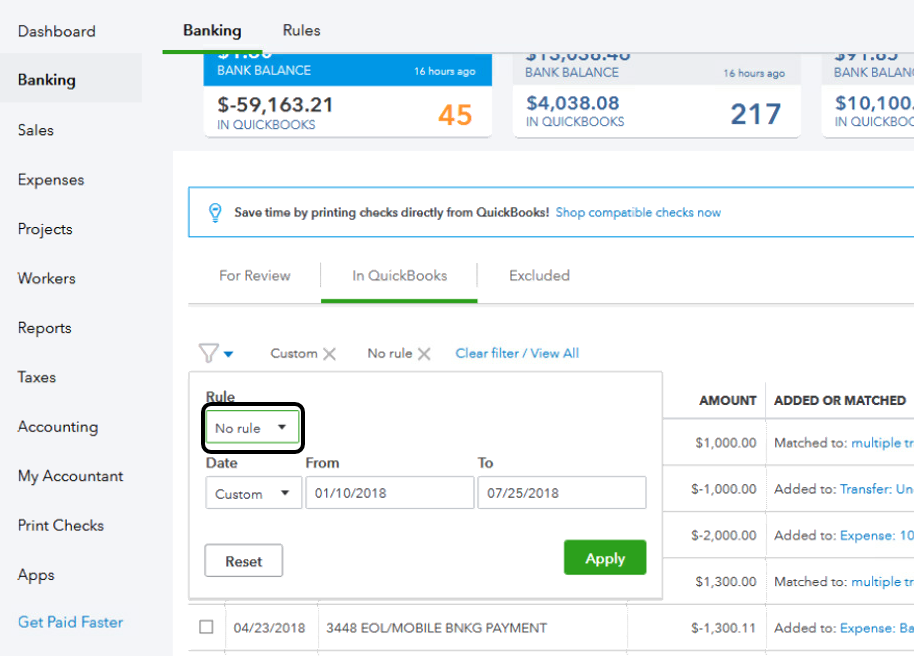Tick the checkbox for the 04/23/2018 transaction
Image resolution: width=914 pixels, height=656 pixels.
click(206, 627)
